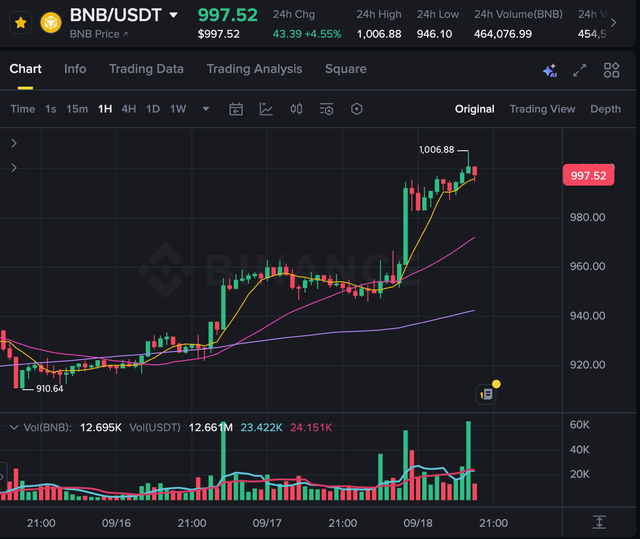Viewport: 640px width, 539px height.
Task: Open the AI sparkle assistant icon
Action: click(550, 71)
